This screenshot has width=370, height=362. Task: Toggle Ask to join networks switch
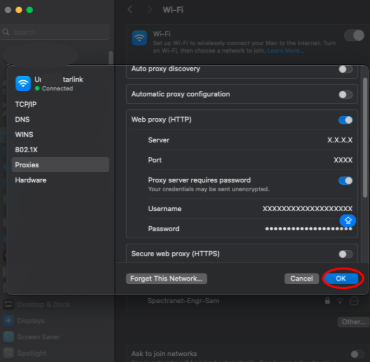[357, 354]
